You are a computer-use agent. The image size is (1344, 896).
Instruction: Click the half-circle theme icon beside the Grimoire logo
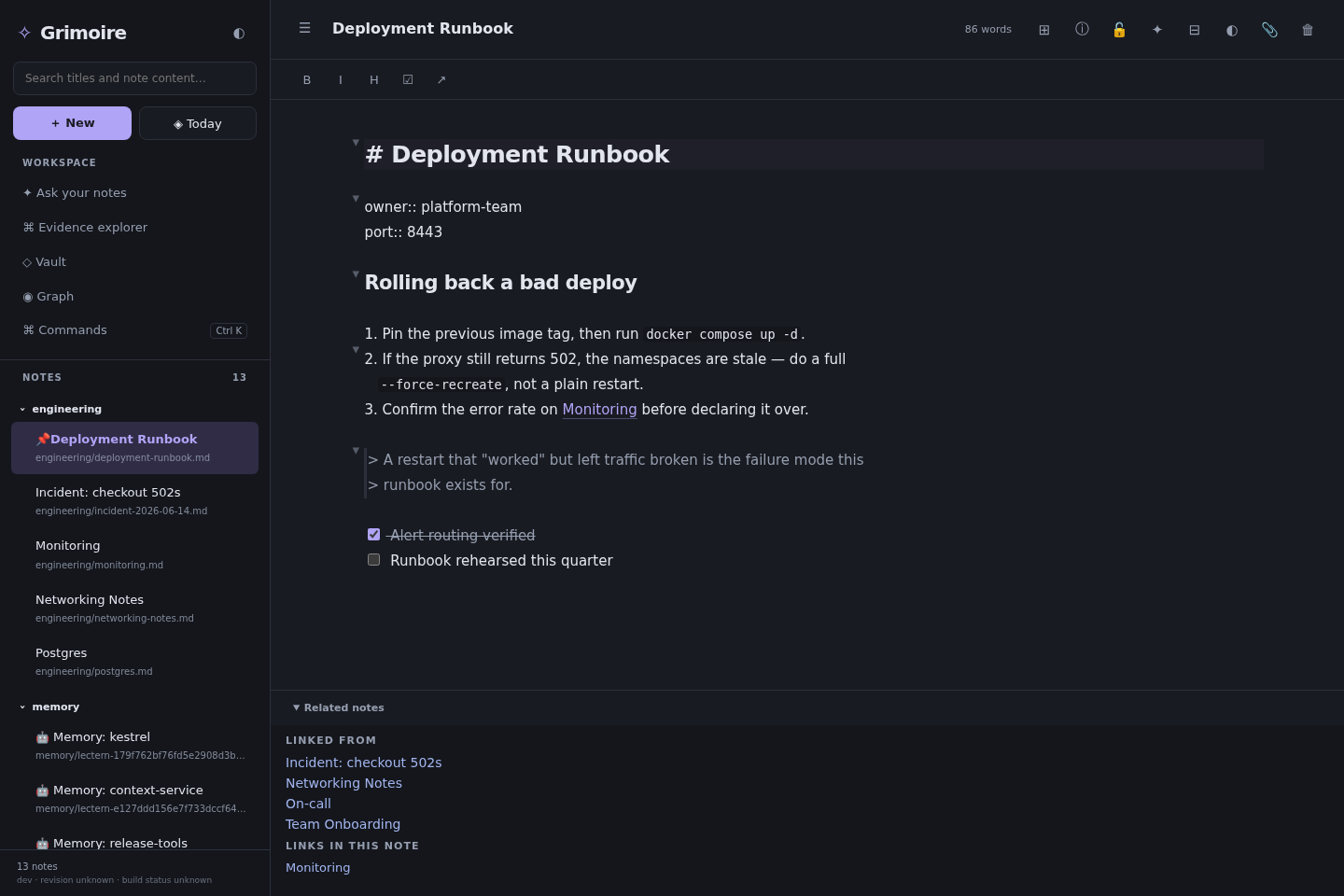pyautogui.click(x=239, y=33)
